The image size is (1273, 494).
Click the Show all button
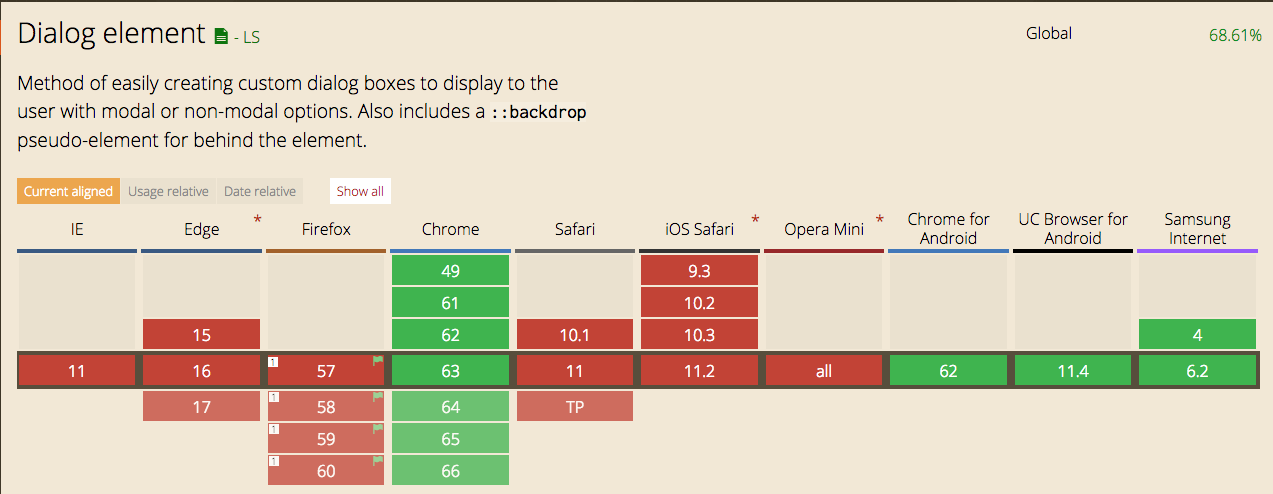[360, 191]
